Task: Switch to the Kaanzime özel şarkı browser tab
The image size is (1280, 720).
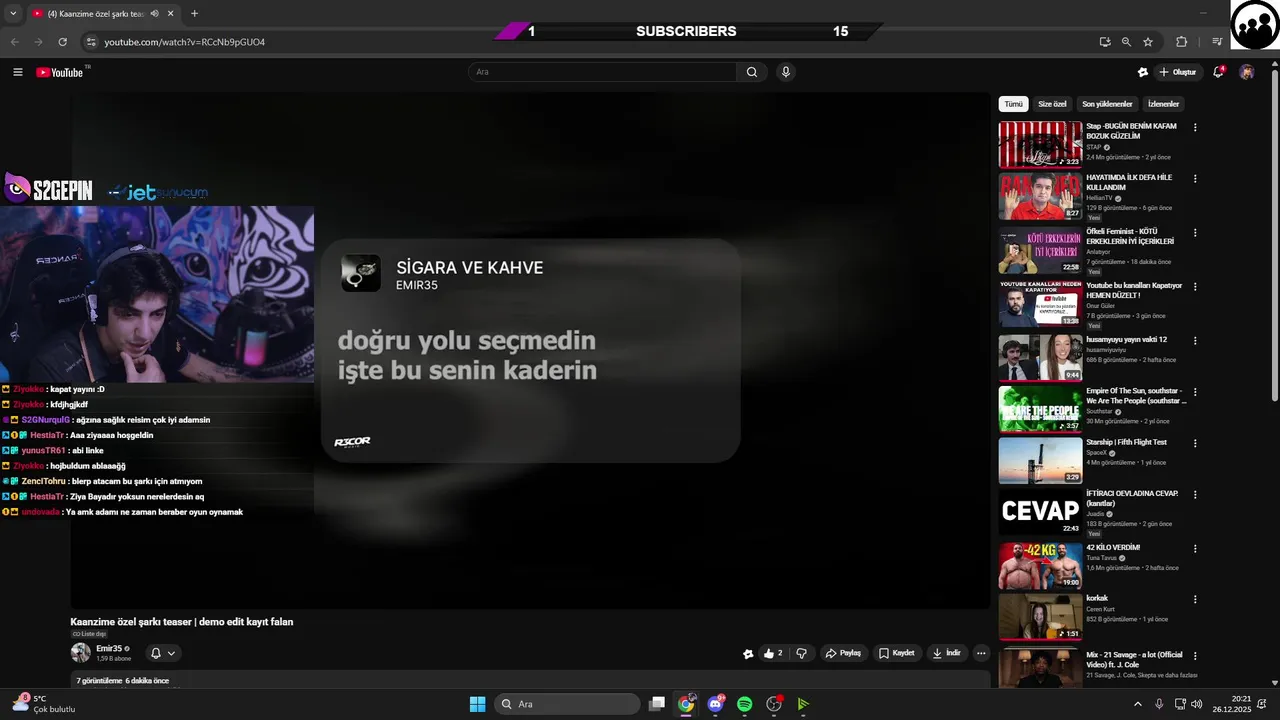Action: pyautogui.click(x=95, y=14)
